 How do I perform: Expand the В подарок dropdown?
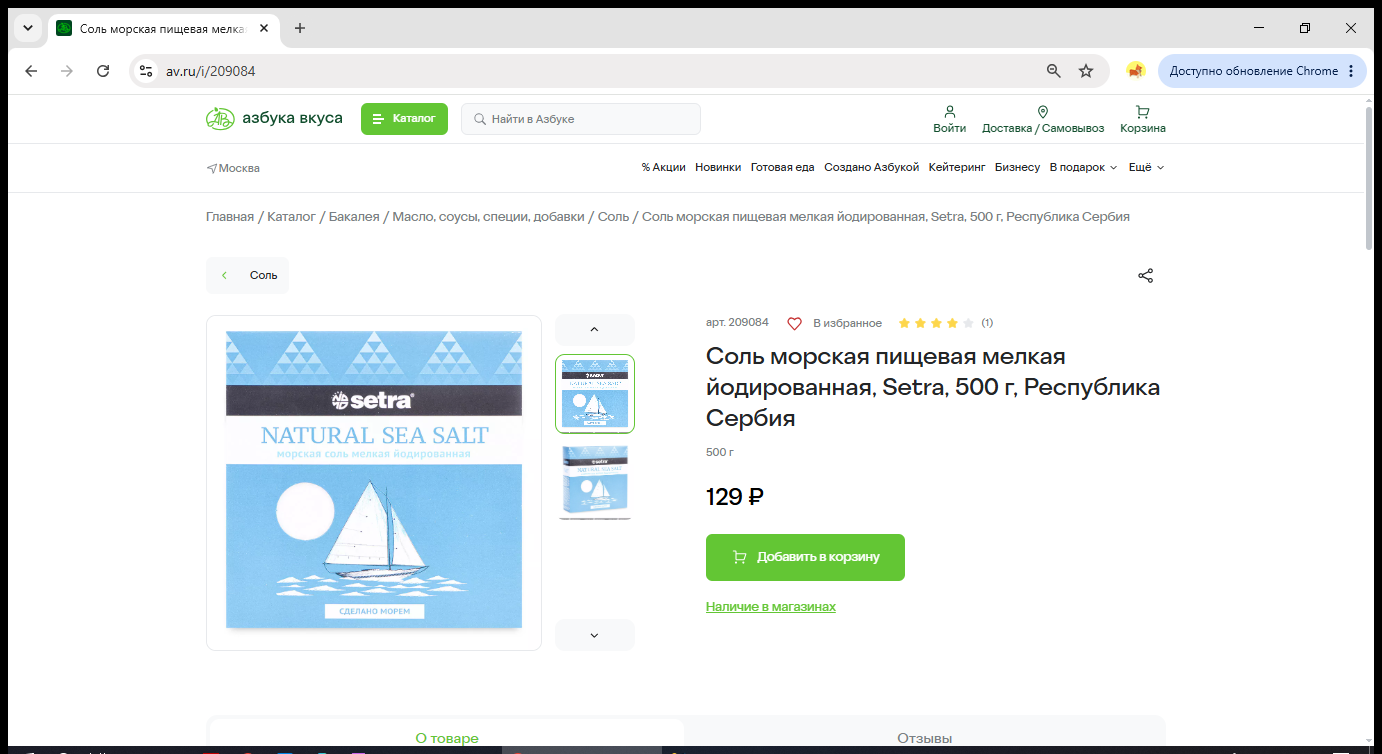tap(1083, 167)
